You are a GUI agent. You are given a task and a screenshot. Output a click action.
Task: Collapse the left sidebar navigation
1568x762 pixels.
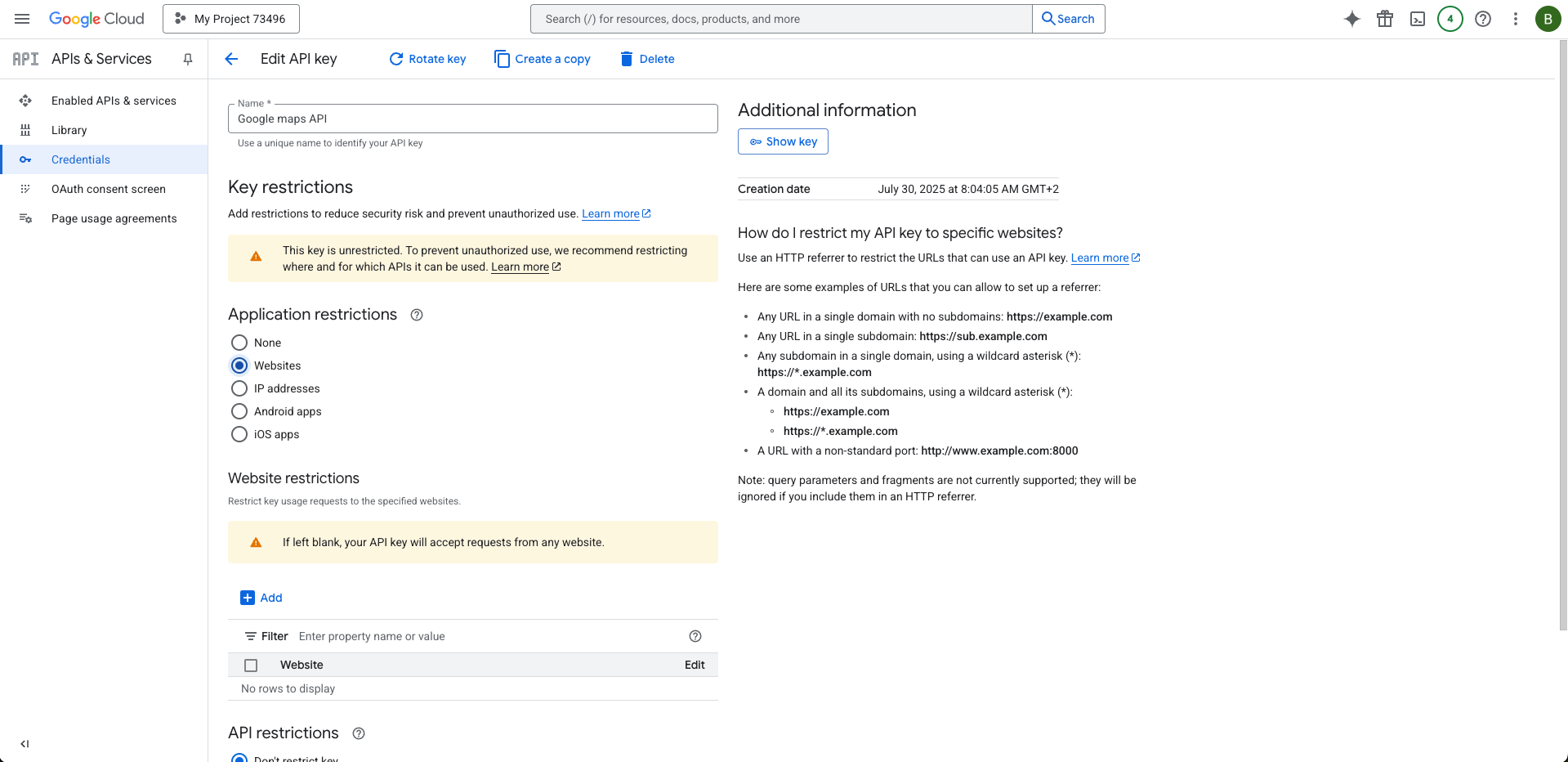tap(25, 744)
